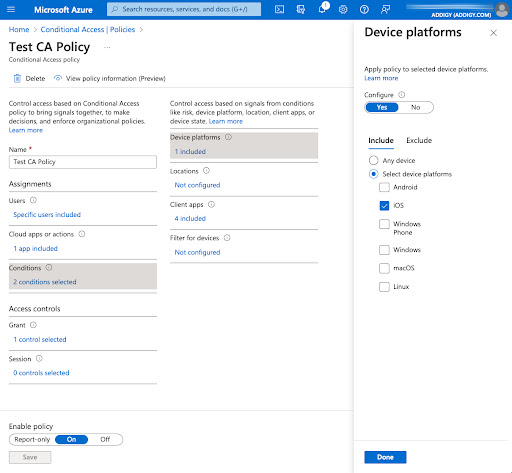Show the info tooltip next to Locations
This screenshot has width=512, height=473.
[x=207, y=171]
